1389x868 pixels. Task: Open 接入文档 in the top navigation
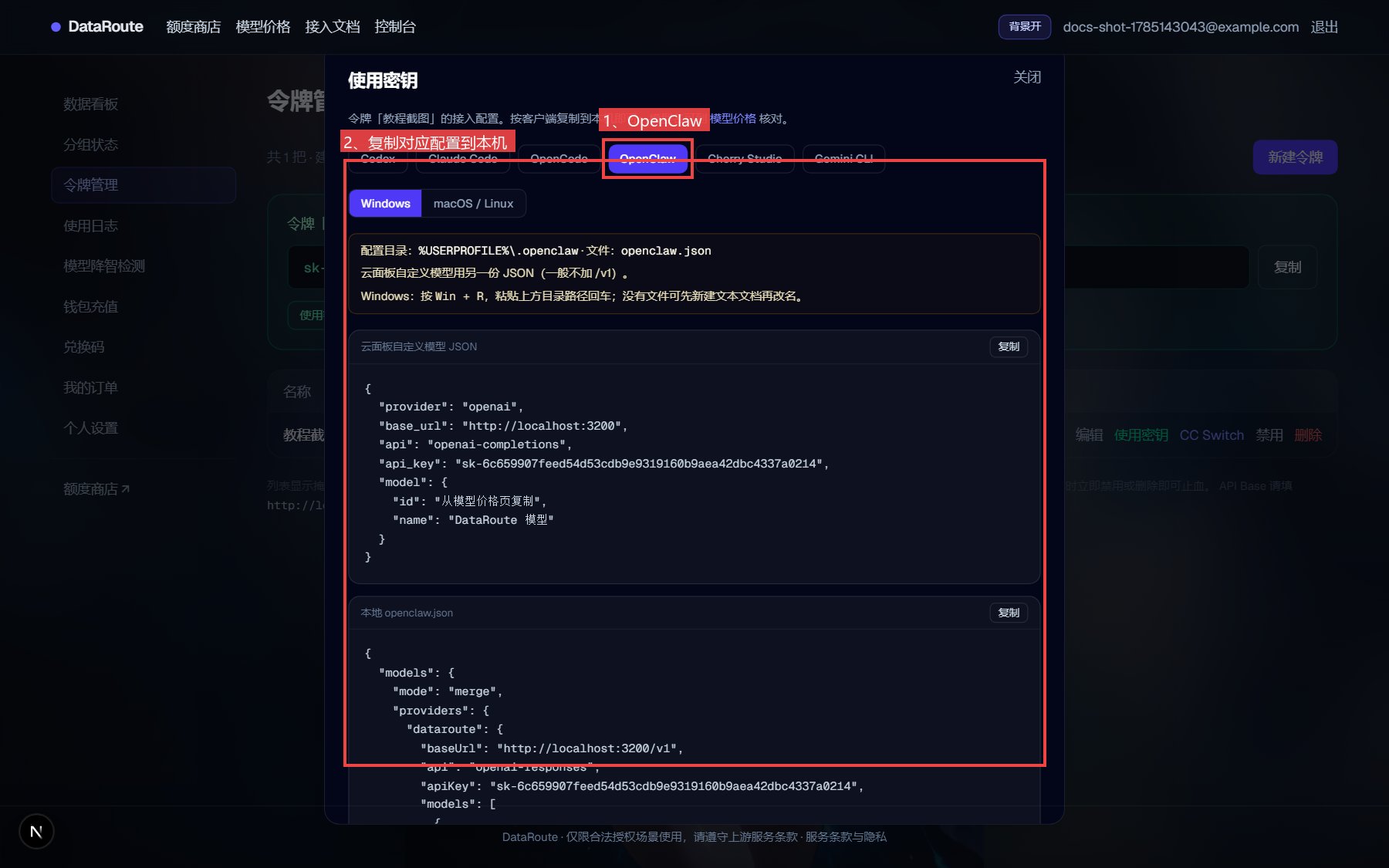click(x=333, y=27)
